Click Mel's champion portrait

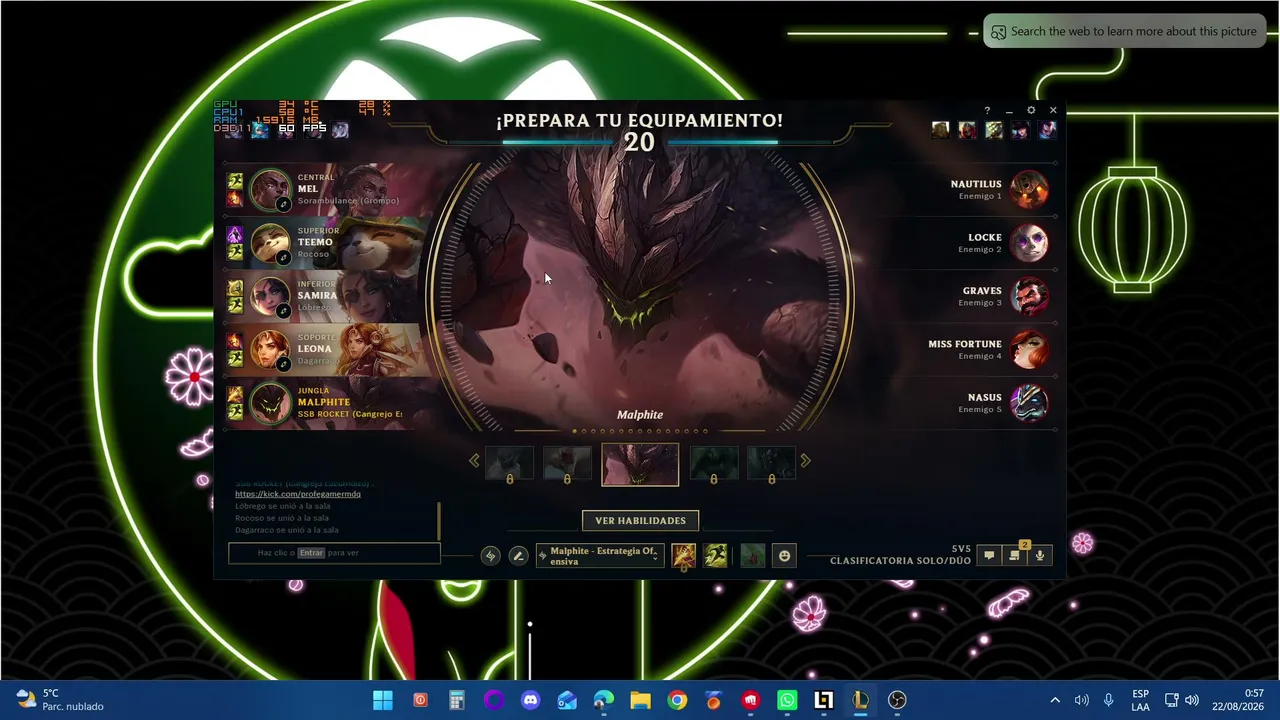pos(269,189)
